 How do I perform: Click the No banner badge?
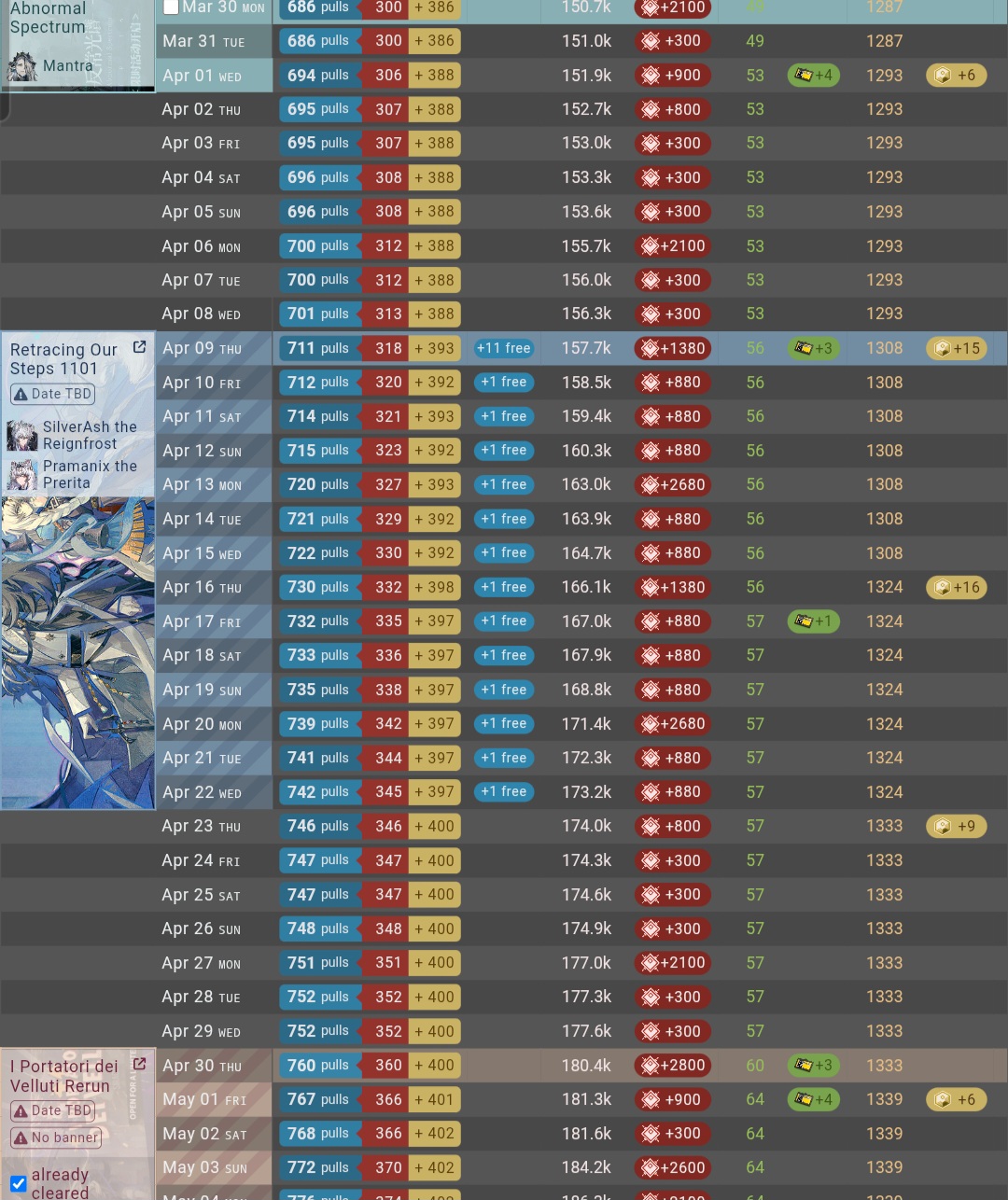pos(55,1137)
